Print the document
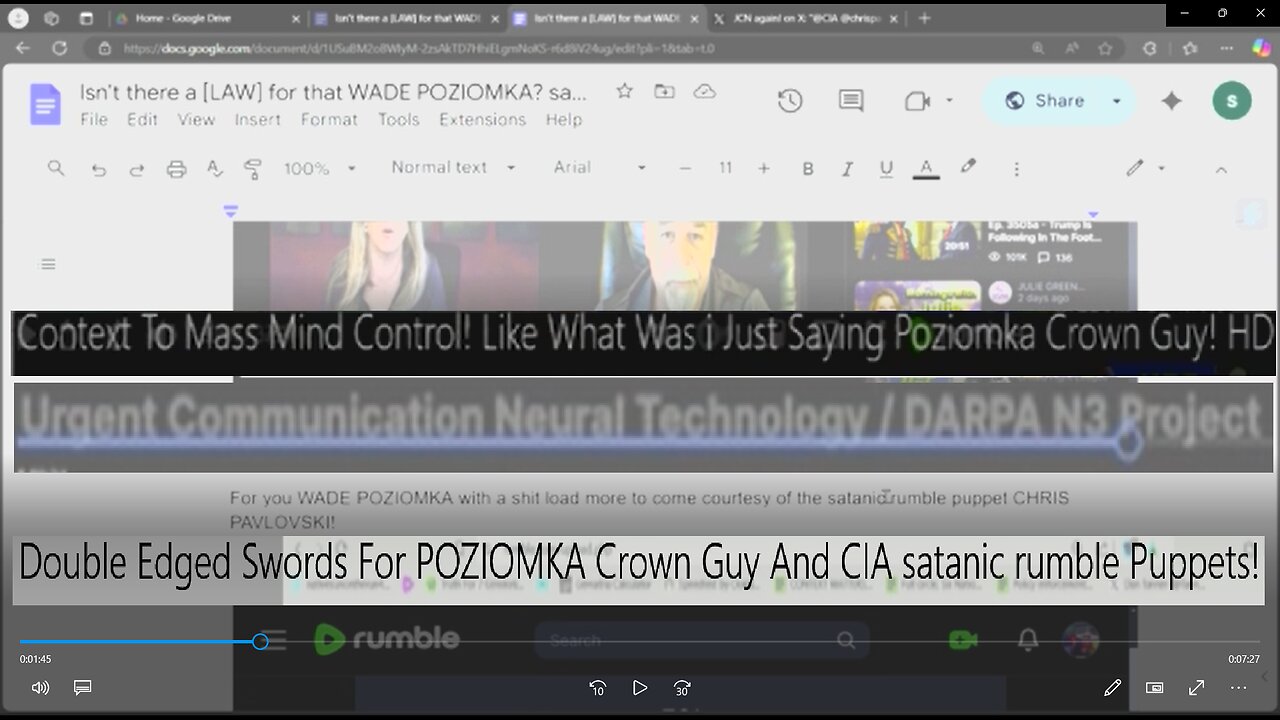 176,169
